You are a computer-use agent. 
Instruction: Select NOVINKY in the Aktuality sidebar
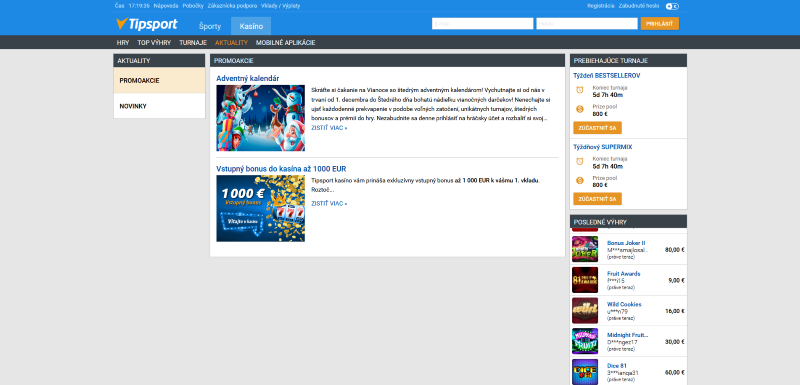click(x=159, y=106)
